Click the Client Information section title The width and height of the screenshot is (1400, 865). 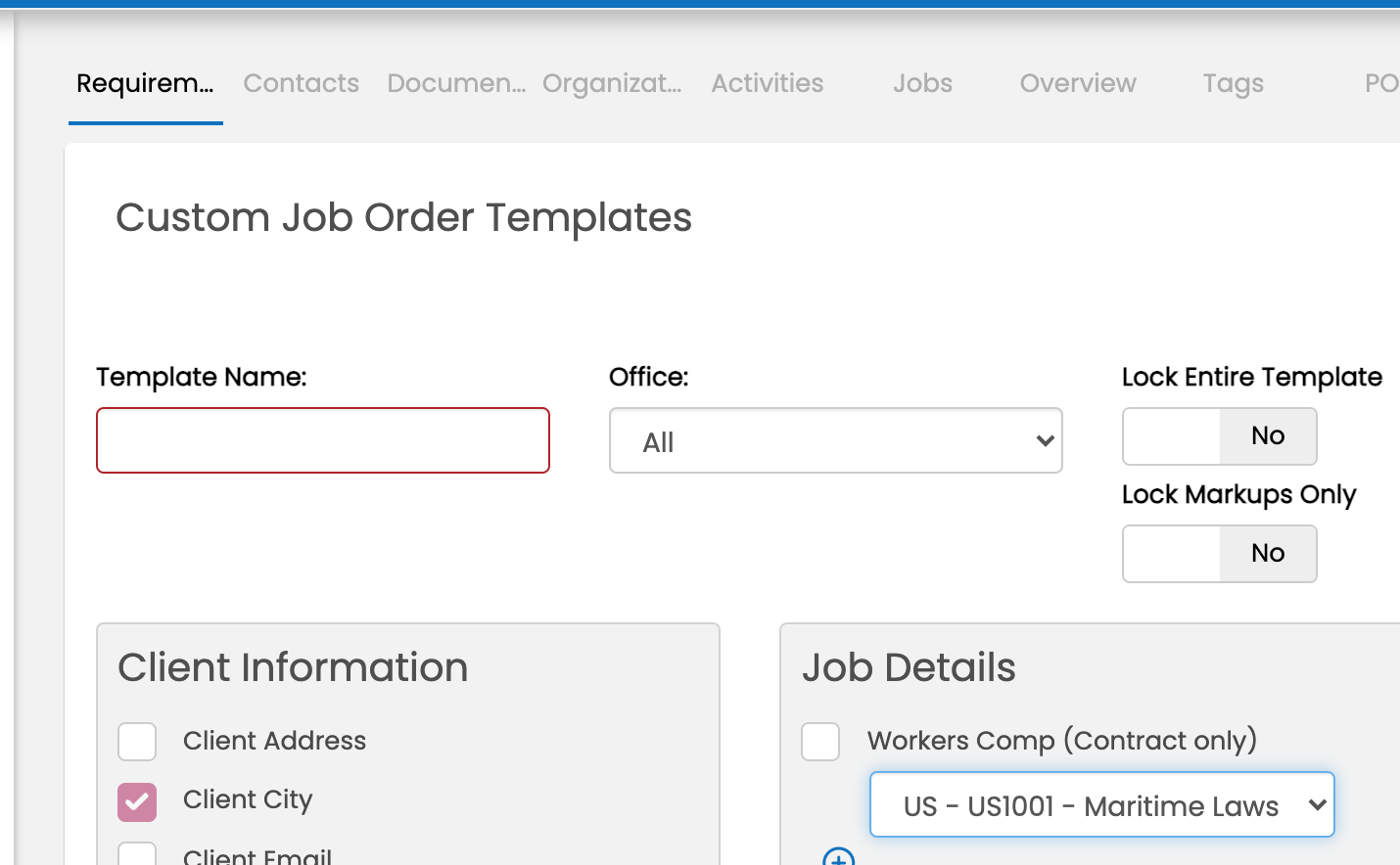[293, 667]
